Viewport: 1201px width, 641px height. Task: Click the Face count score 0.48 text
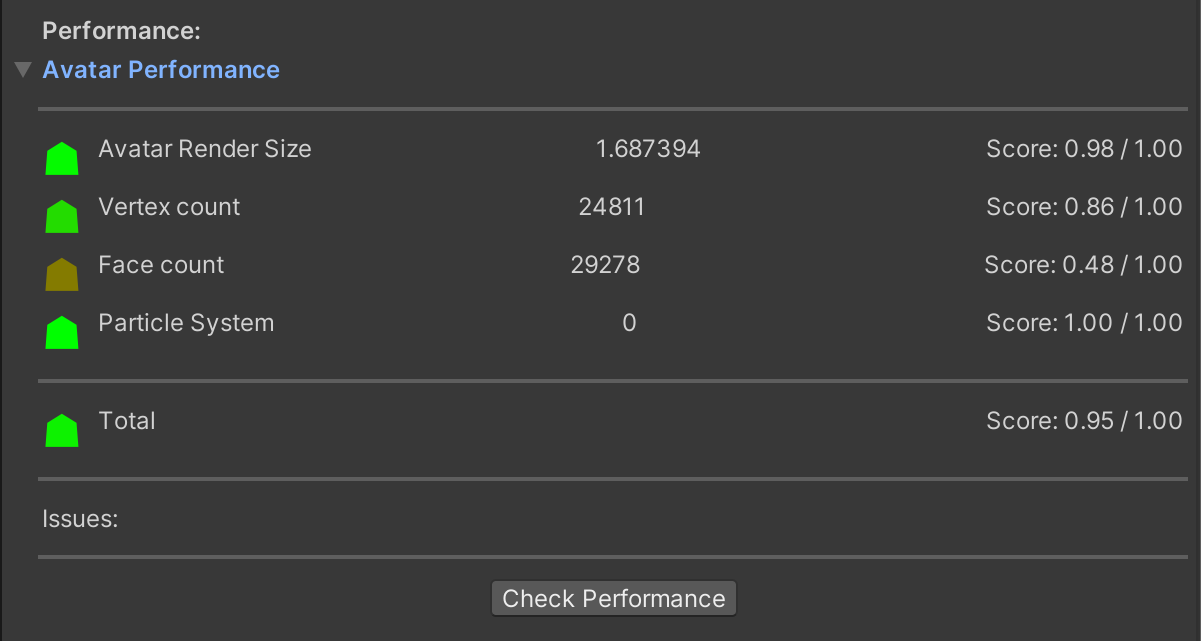click(1083, 265)
